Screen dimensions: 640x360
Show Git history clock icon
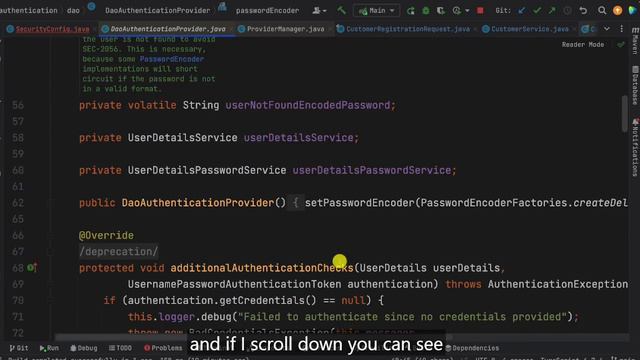click(567, 11)
